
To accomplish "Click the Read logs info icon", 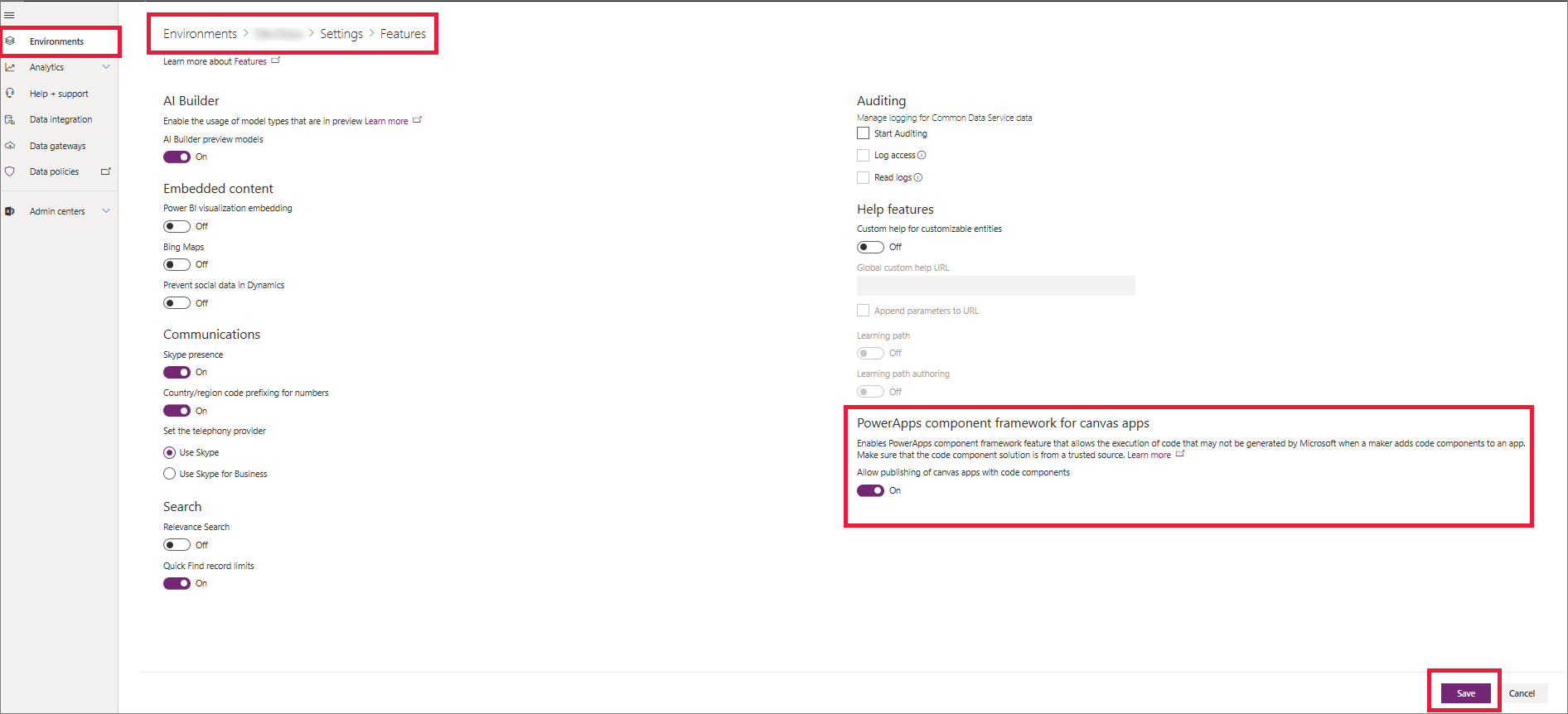I will click(918, 177).
